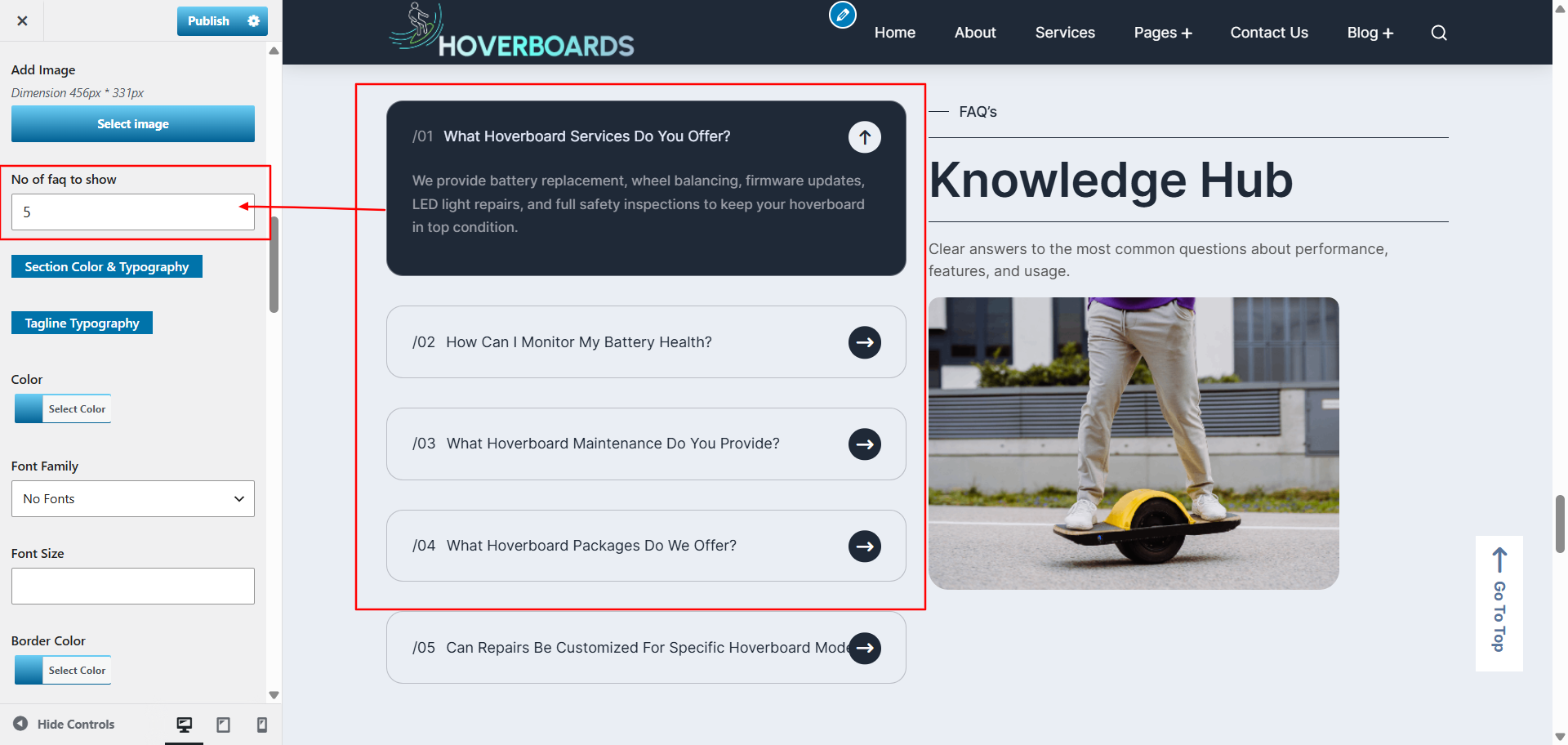
Task: Select Color swatch under Border Color
Action: click(x=63, y=670)
